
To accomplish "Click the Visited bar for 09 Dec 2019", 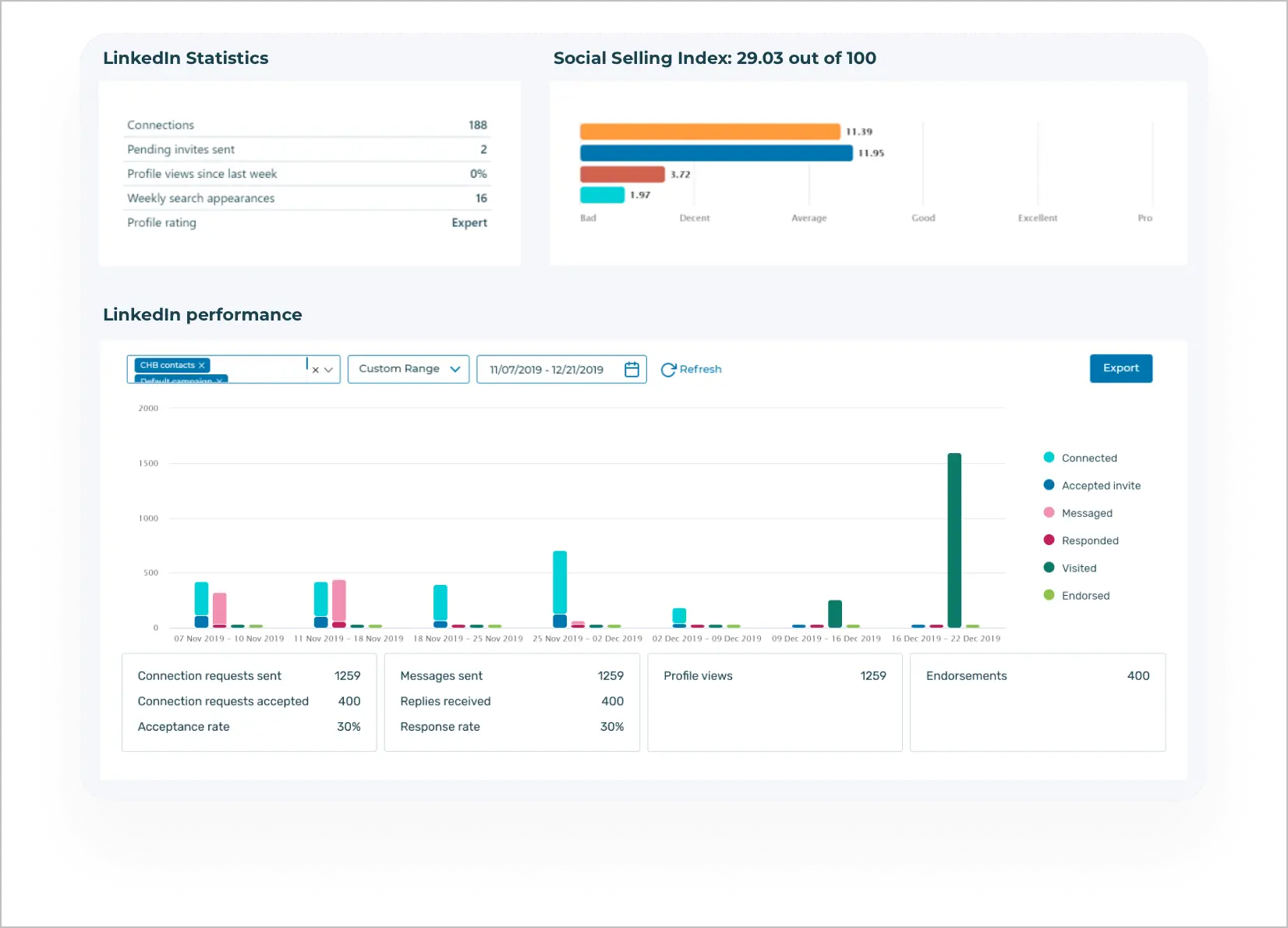I will click(x=835, y=614).
